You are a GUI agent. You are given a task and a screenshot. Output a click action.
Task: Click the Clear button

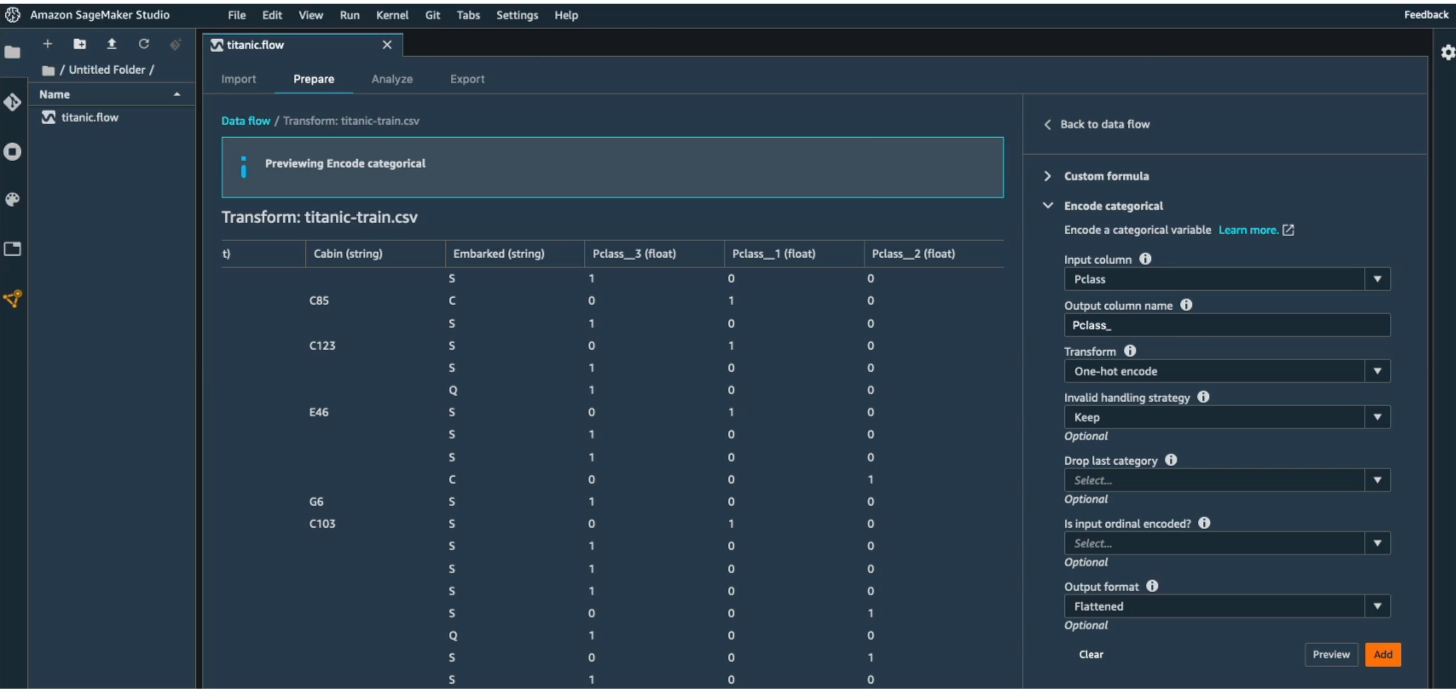click(1091, 655)
